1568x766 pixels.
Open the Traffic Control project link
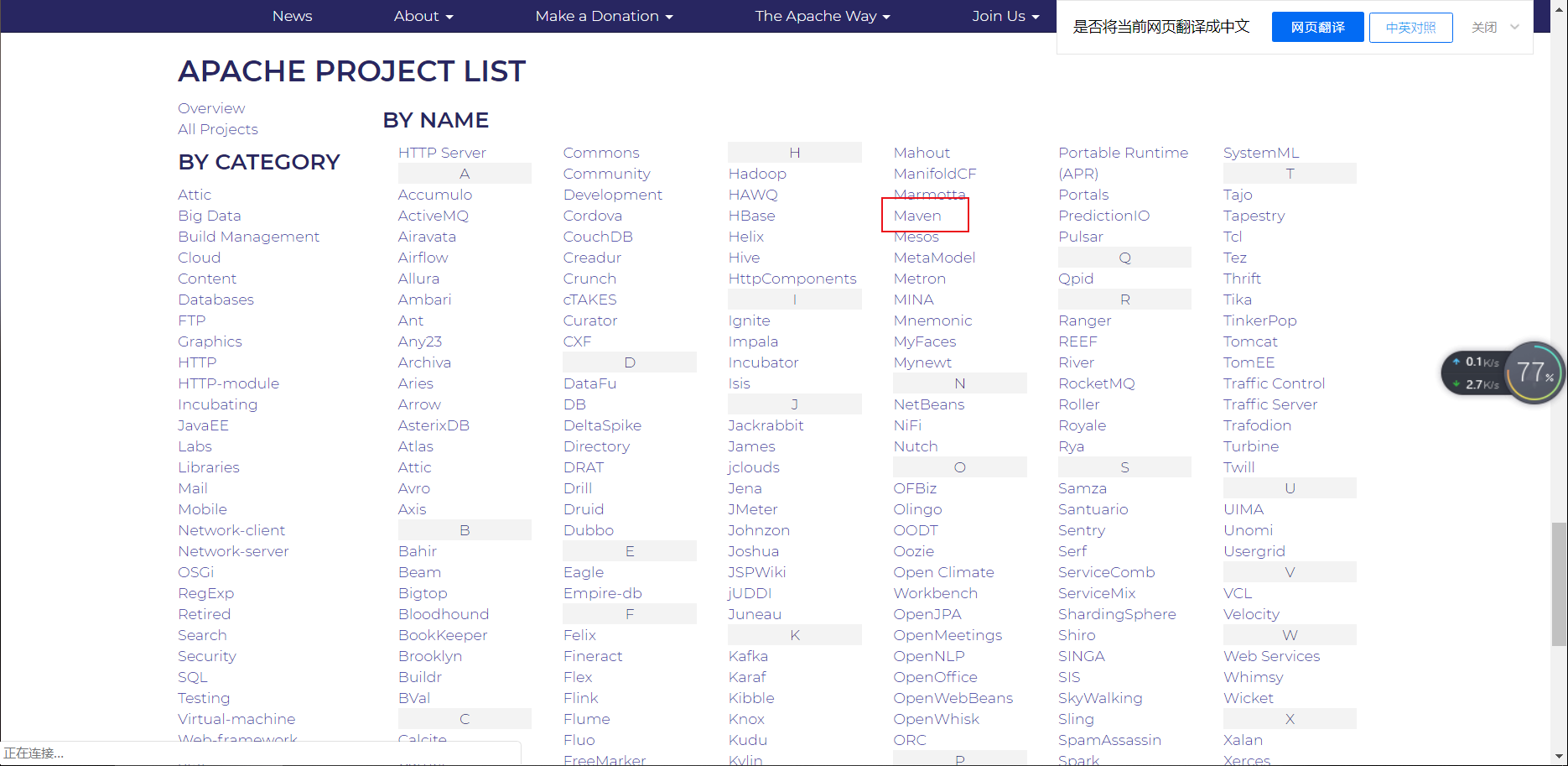click(x=1274, y=383)
